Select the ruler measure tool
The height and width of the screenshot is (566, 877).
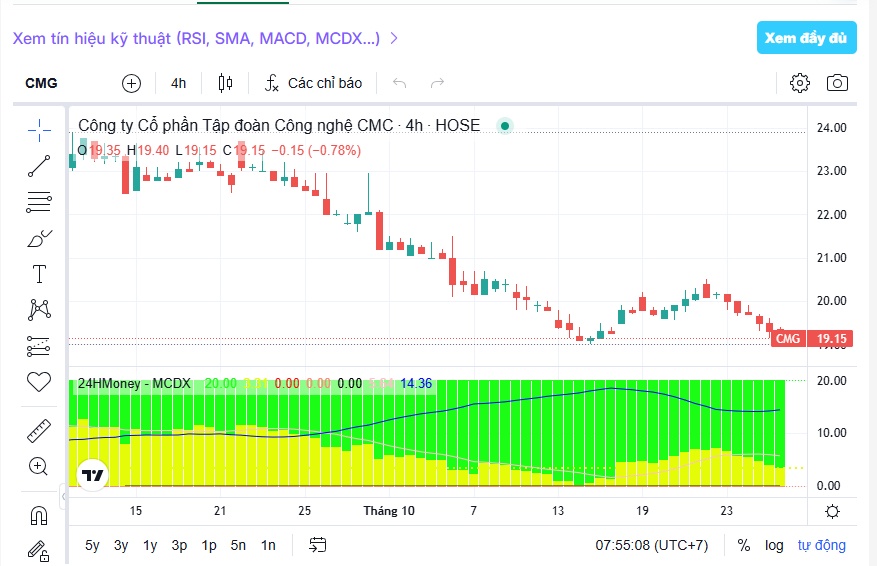click(39, 431)
